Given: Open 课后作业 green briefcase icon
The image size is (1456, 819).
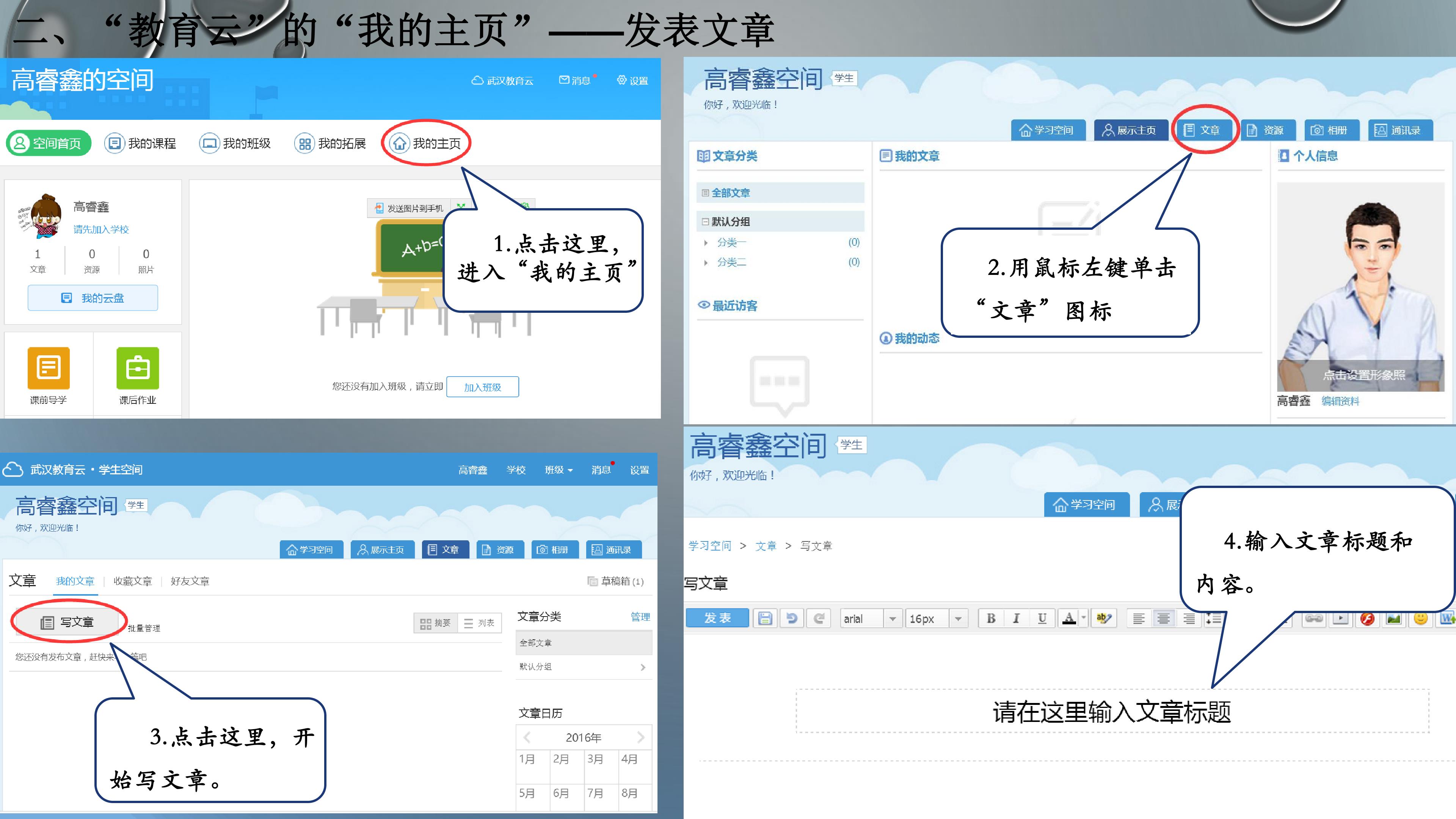Looking at the screenshot, I should (x=137, y=368).
